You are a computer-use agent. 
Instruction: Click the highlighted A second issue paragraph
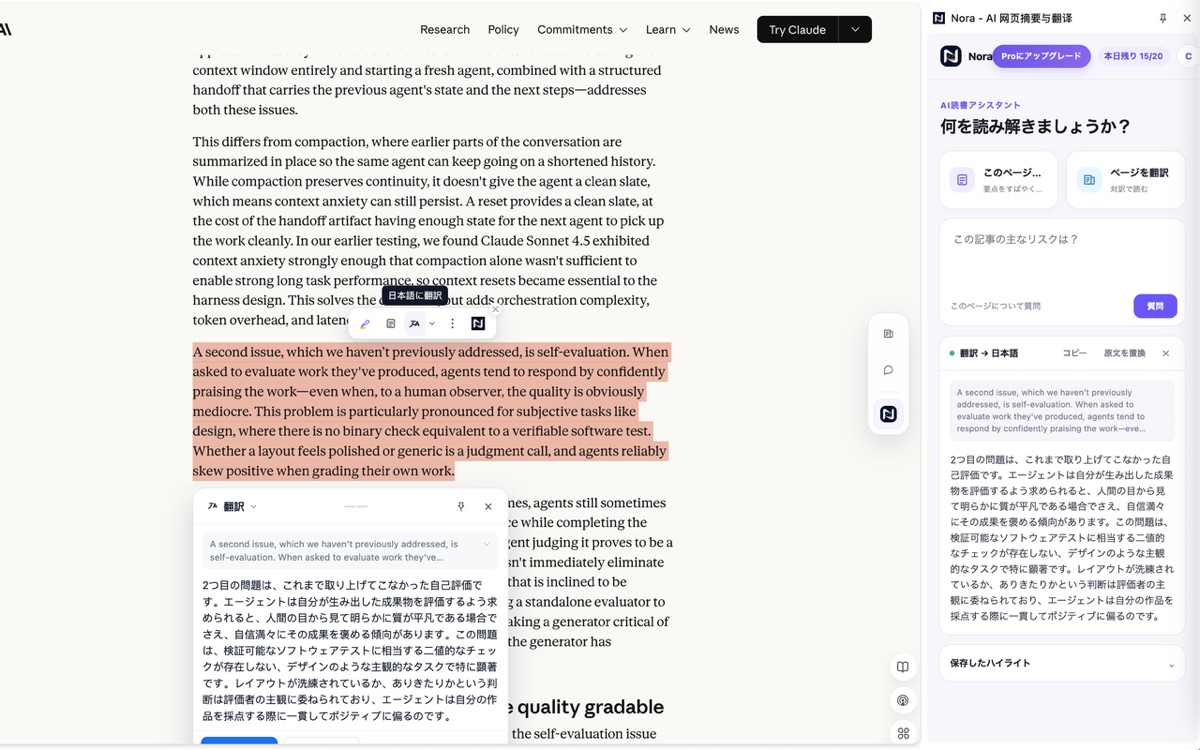point(431,411)
